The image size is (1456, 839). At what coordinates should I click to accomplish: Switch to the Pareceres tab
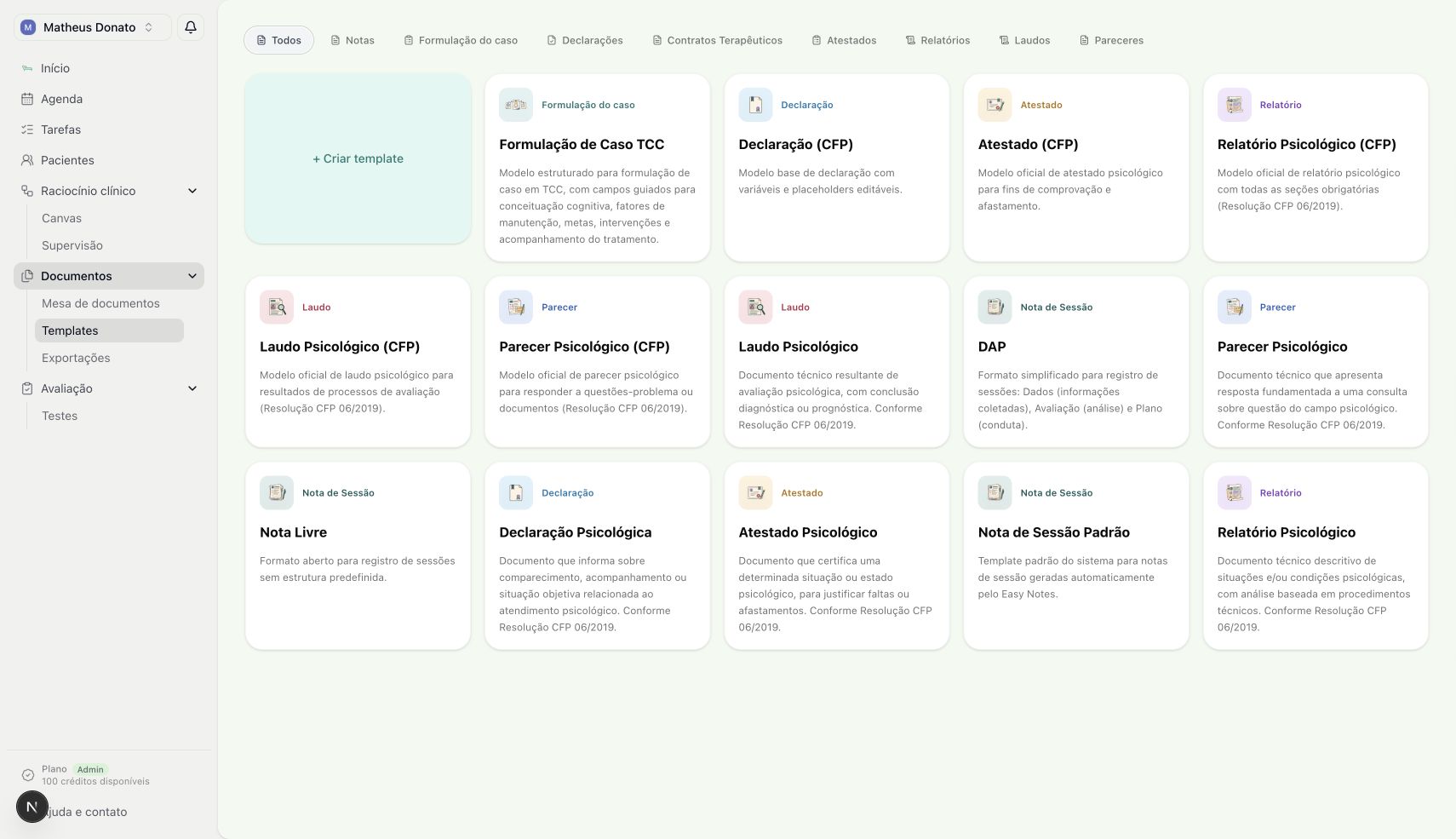[x=1111, y=40]
